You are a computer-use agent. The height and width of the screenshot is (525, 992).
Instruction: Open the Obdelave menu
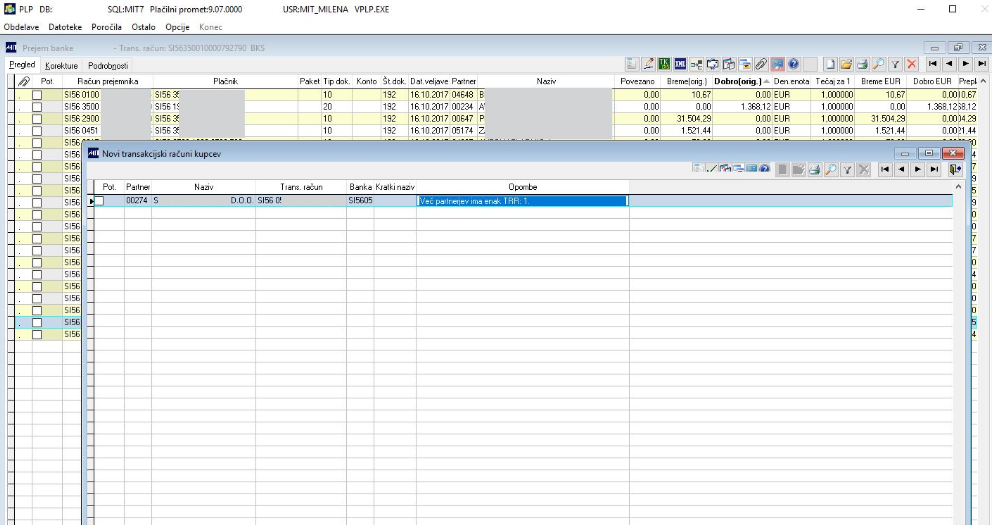click(x=22, y=27)
